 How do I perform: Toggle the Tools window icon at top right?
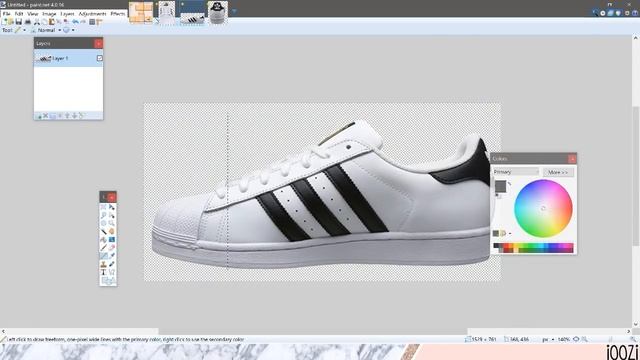[595, 13]
